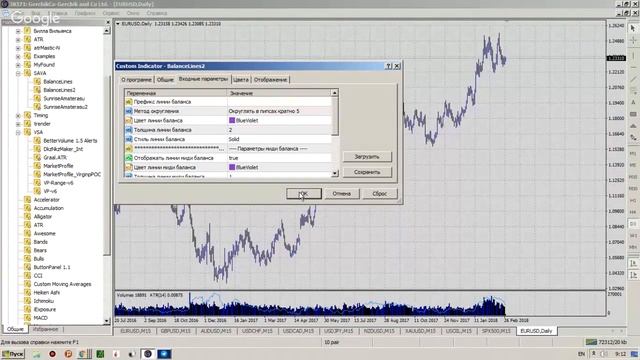Click the 'Загрузить' button
Image resolution: width=640 pixels, height=360 pixels.
click(x=367, y=157)
